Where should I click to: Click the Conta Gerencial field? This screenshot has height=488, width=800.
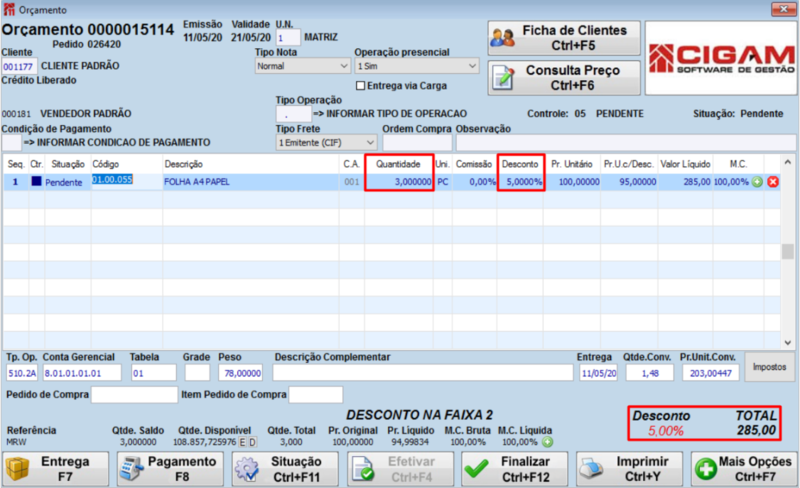coord(82,373)
